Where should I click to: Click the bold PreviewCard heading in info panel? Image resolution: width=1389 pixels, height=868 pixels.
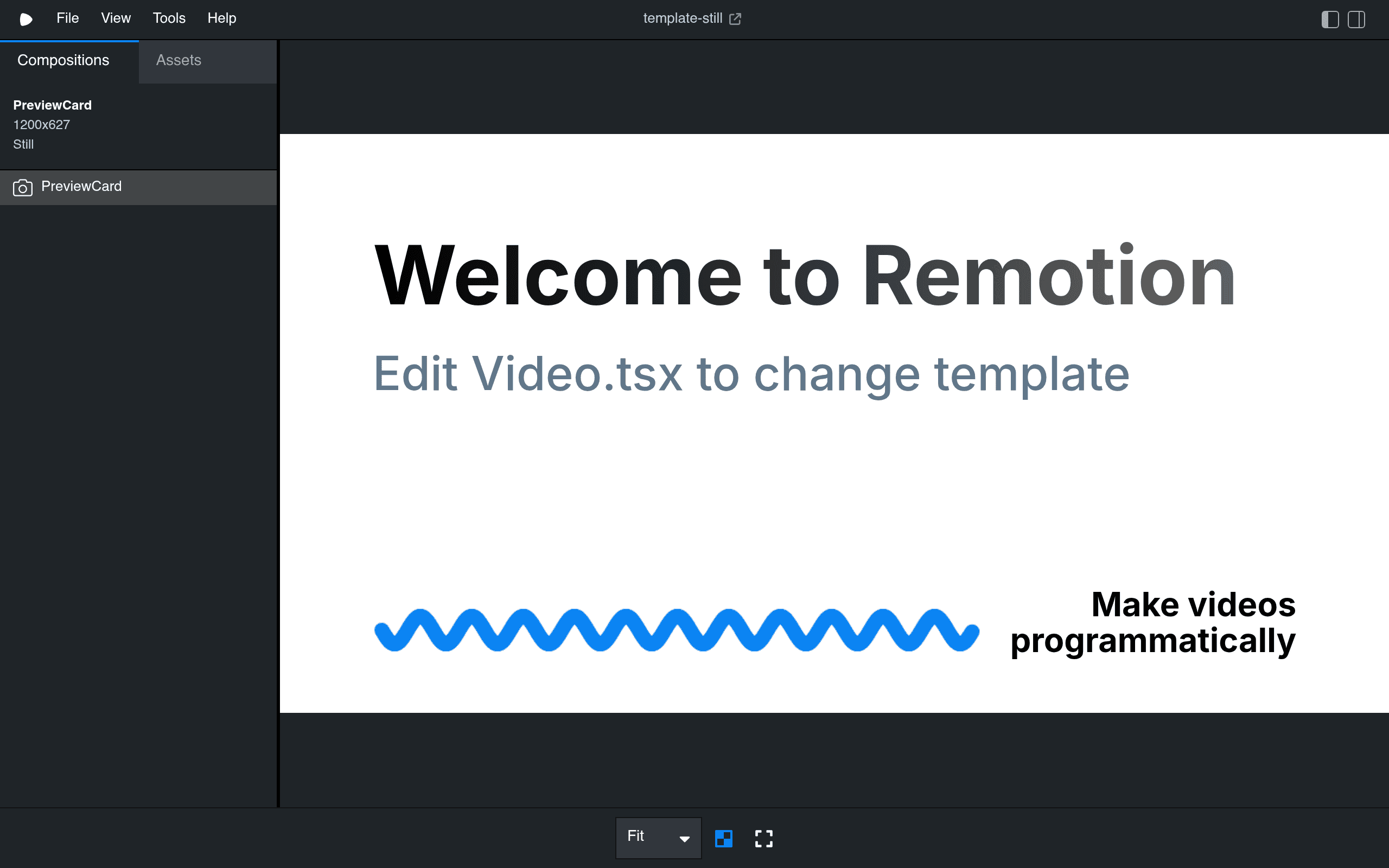click(52, 105)
